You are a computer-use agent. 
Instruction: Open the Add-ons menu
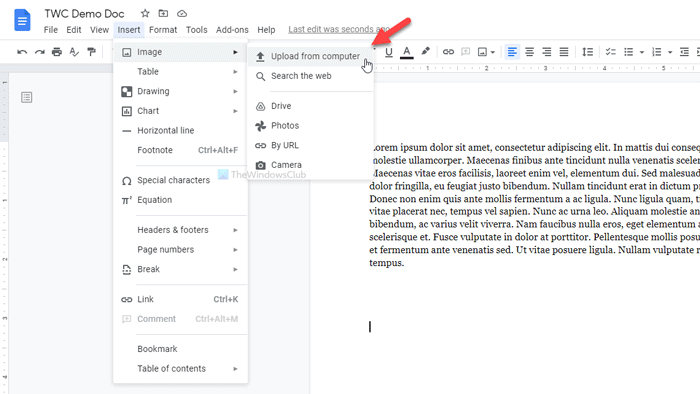232,30
